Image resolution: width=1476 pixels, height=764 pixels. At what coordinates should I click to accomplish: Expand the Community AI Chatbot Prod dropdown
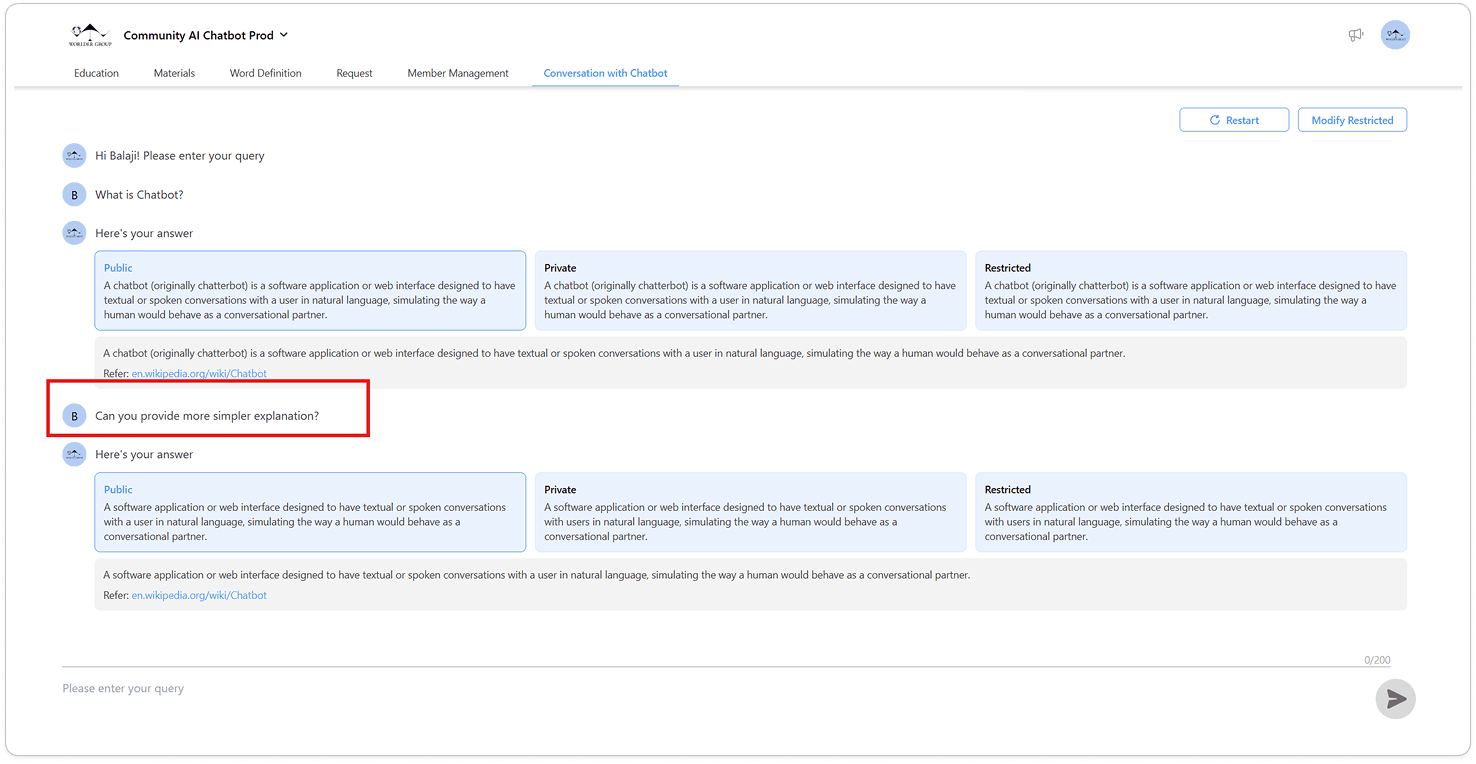coord(284,35)
